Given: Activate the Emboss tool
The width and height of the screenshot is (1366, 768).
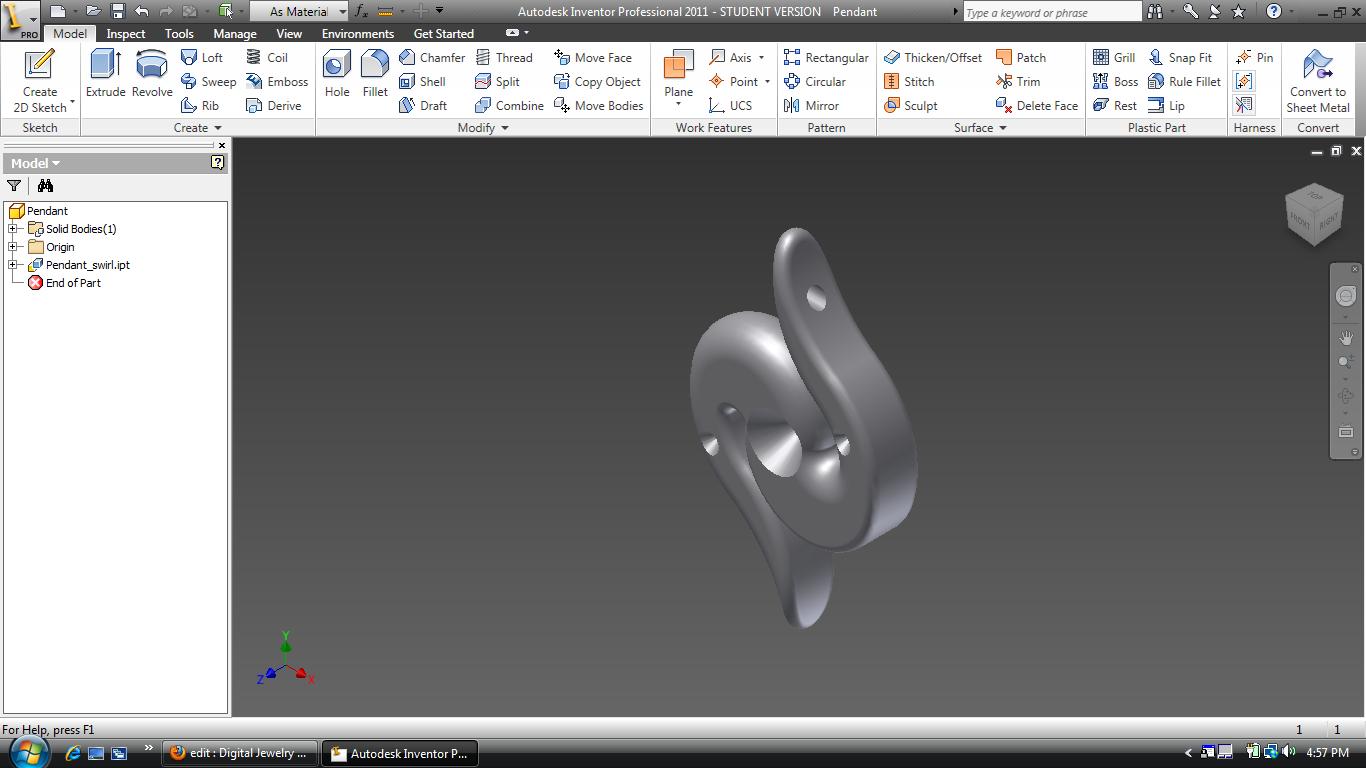Looking at the screenshot, I should (277, 82).
